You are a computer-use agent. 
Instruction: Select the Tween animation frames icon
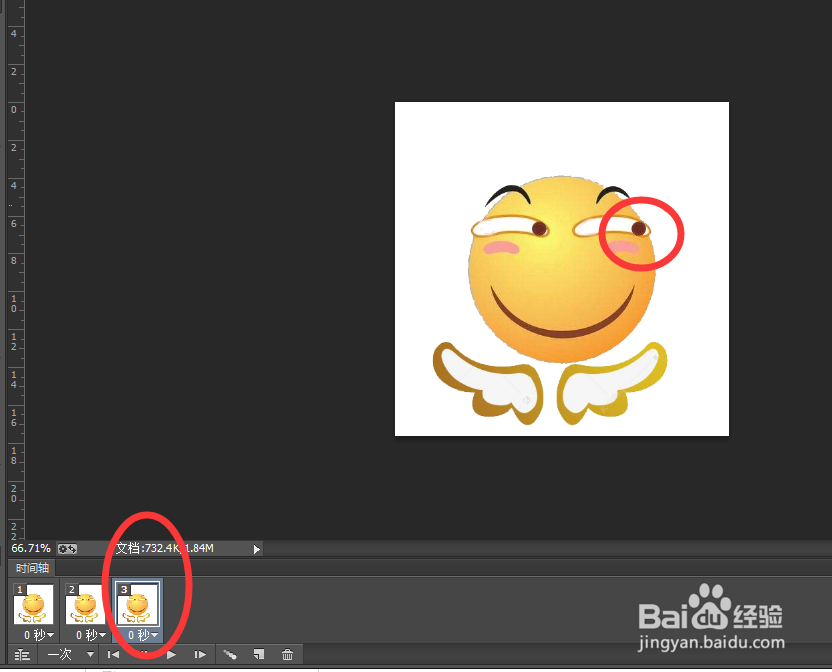230,655
